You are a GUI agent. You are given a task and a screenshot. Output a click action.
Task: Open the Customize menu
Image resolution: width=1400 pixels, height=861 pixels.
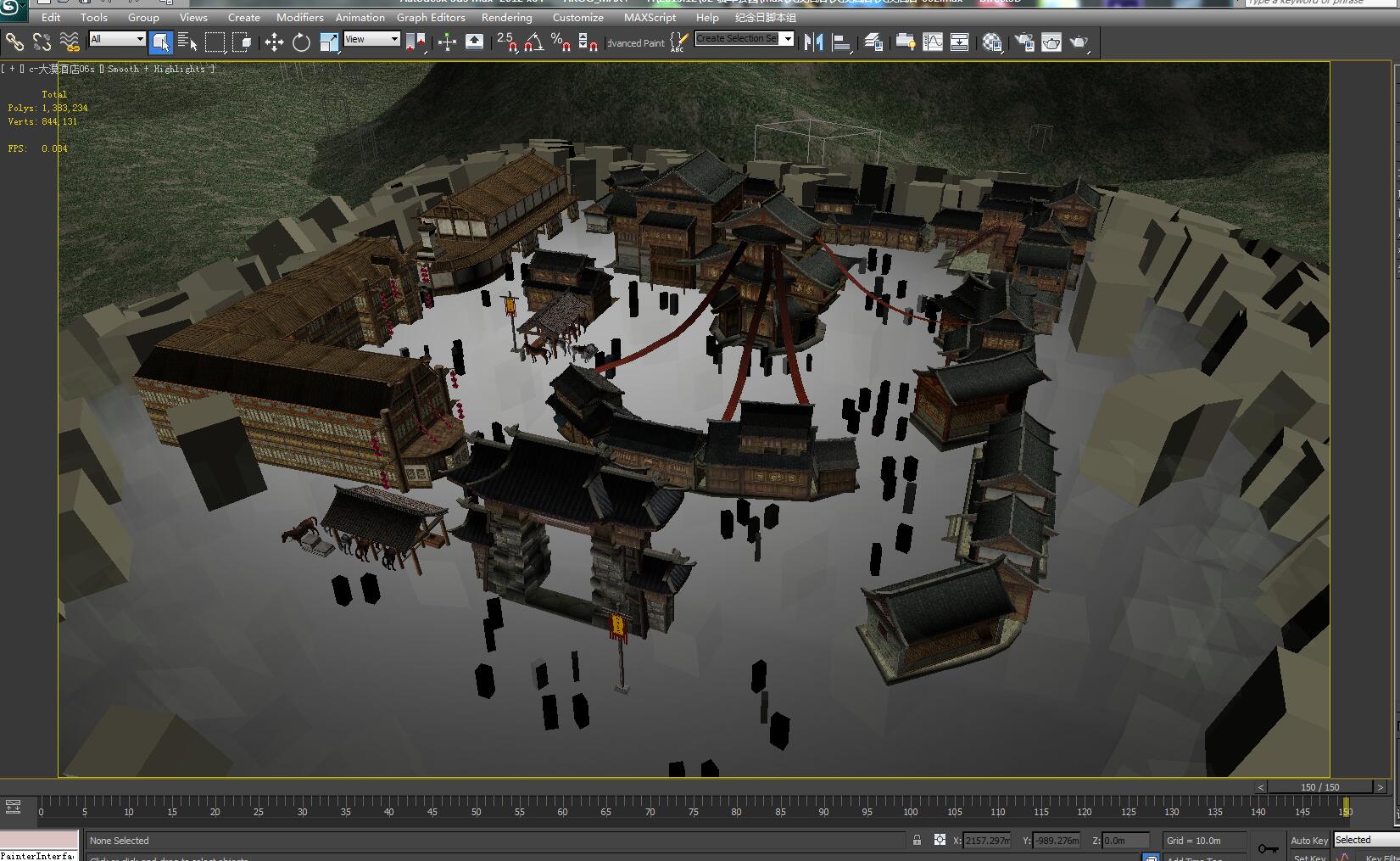(x=578, y=17)
